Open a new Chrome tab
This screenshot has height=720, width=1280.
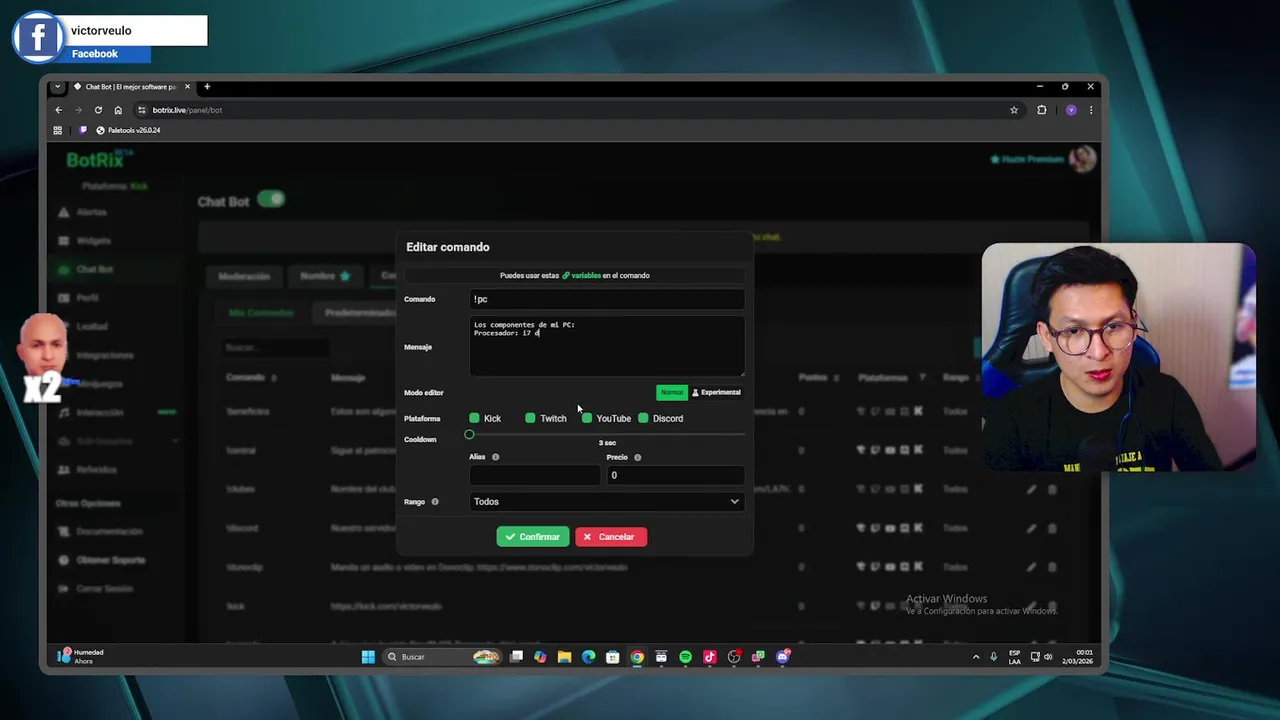pyautogui.click(x=207, y=87)
